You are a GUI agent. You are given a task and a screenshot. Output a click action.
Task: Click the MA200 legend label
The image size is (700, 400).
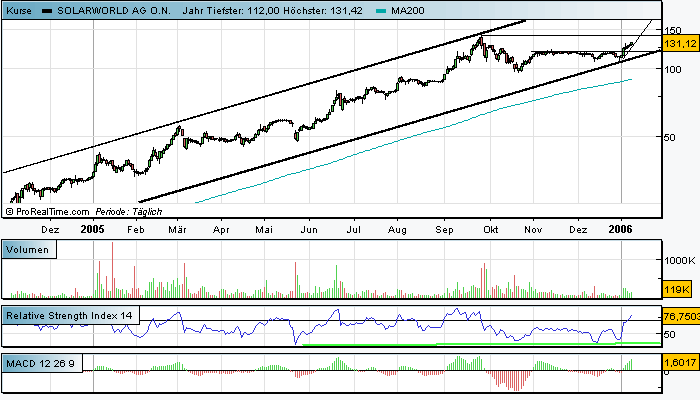(408, 10)
